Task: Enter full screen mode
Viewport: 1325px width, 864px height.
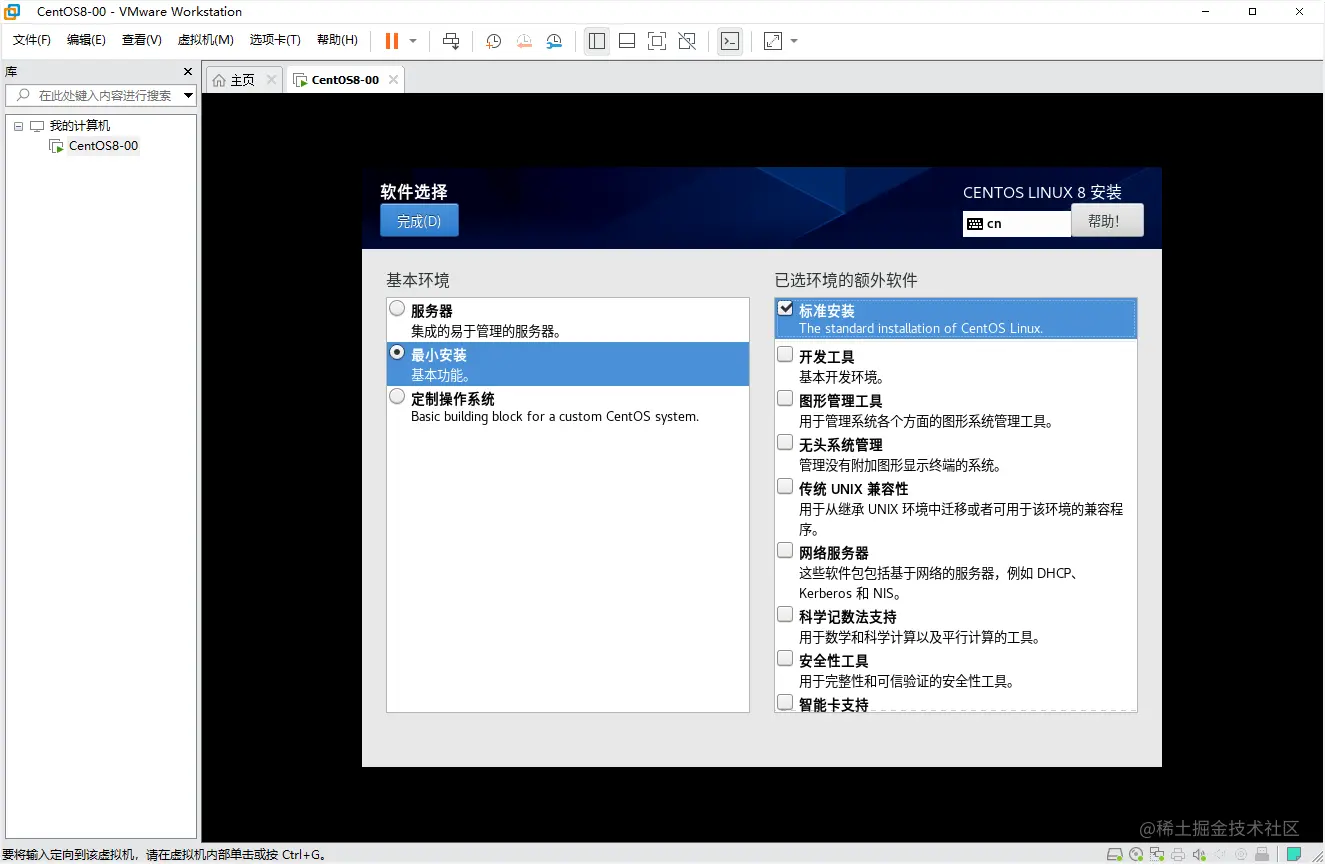Action: [656, 41]
